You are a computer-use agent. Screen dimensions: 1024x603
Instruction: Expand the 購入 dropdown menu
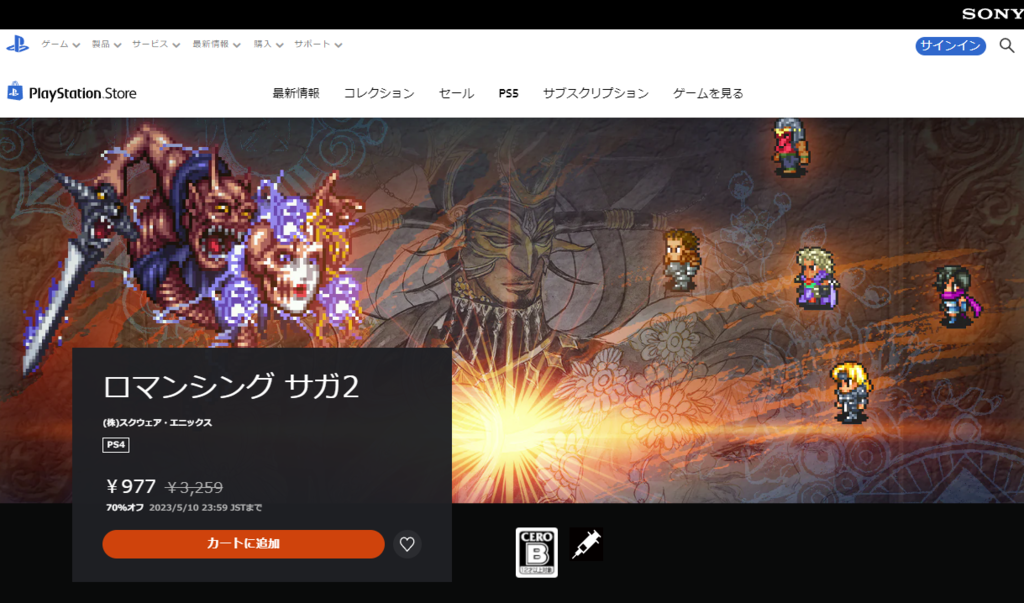pyautogui.click(x=268, y=44)
